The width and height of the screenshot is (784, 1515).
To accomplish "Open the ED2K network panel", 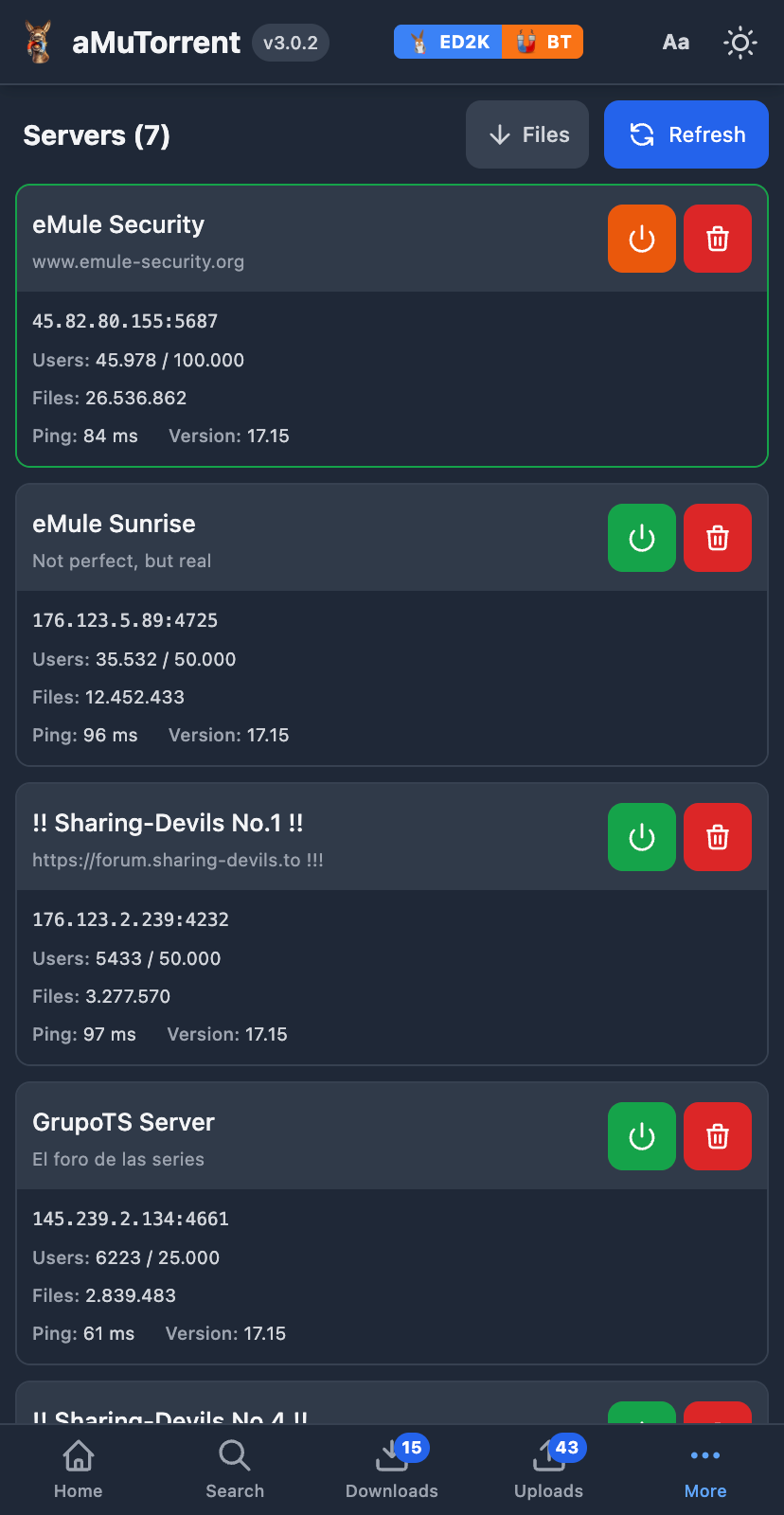I will [x=447, y=42].
